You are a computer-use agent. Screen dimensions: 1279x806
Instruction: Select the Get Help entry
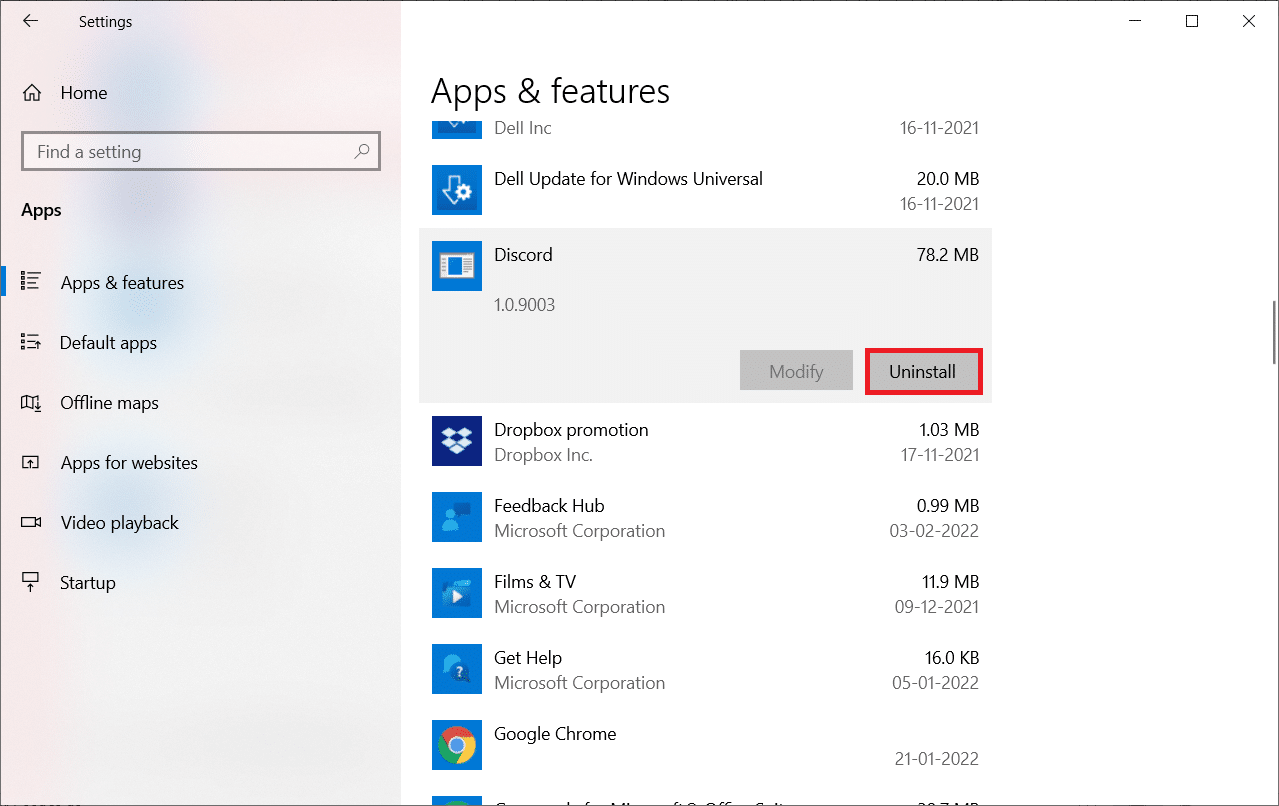tap(706, 669)
